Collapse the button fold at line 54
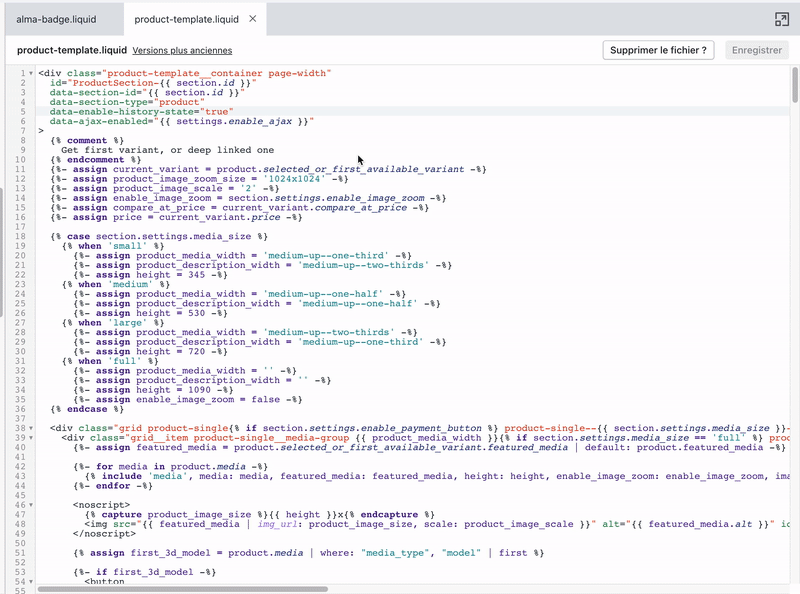Screen dimensions: 800x594 31,582
